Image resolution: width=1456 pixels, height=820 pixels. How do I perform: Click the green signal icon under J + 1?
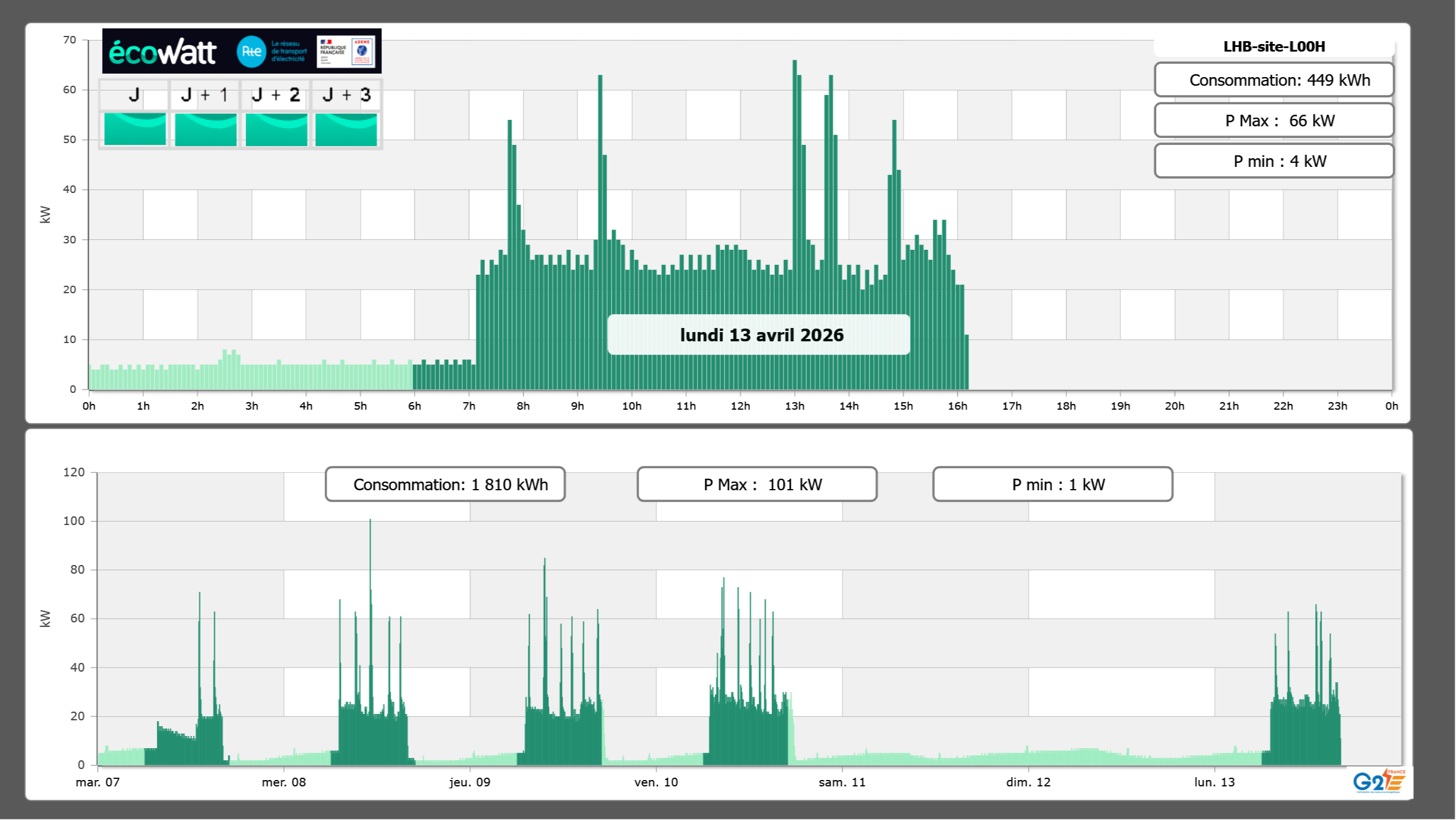coord(206,129)
